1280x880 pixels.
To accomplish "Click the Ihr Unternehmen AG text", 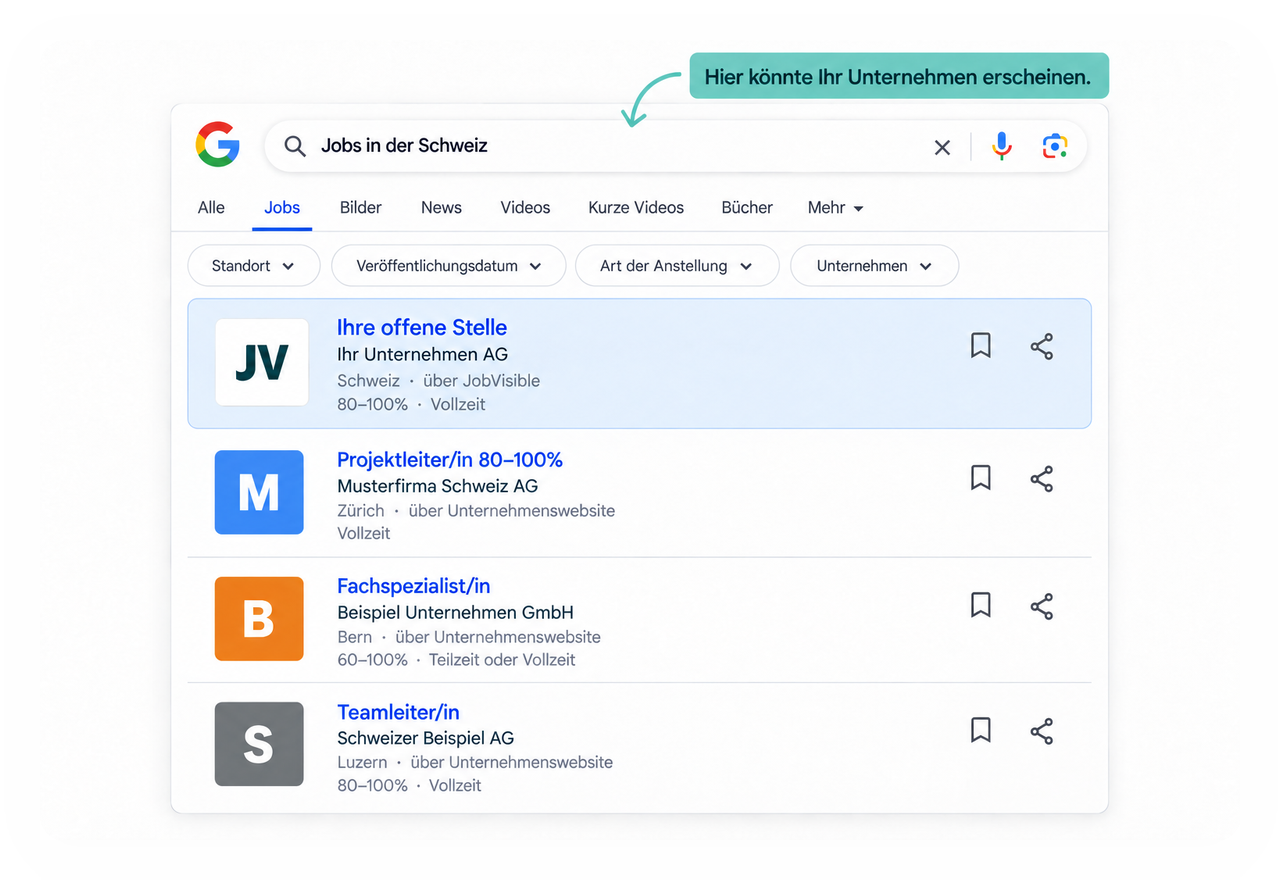I will click(422, 354).
